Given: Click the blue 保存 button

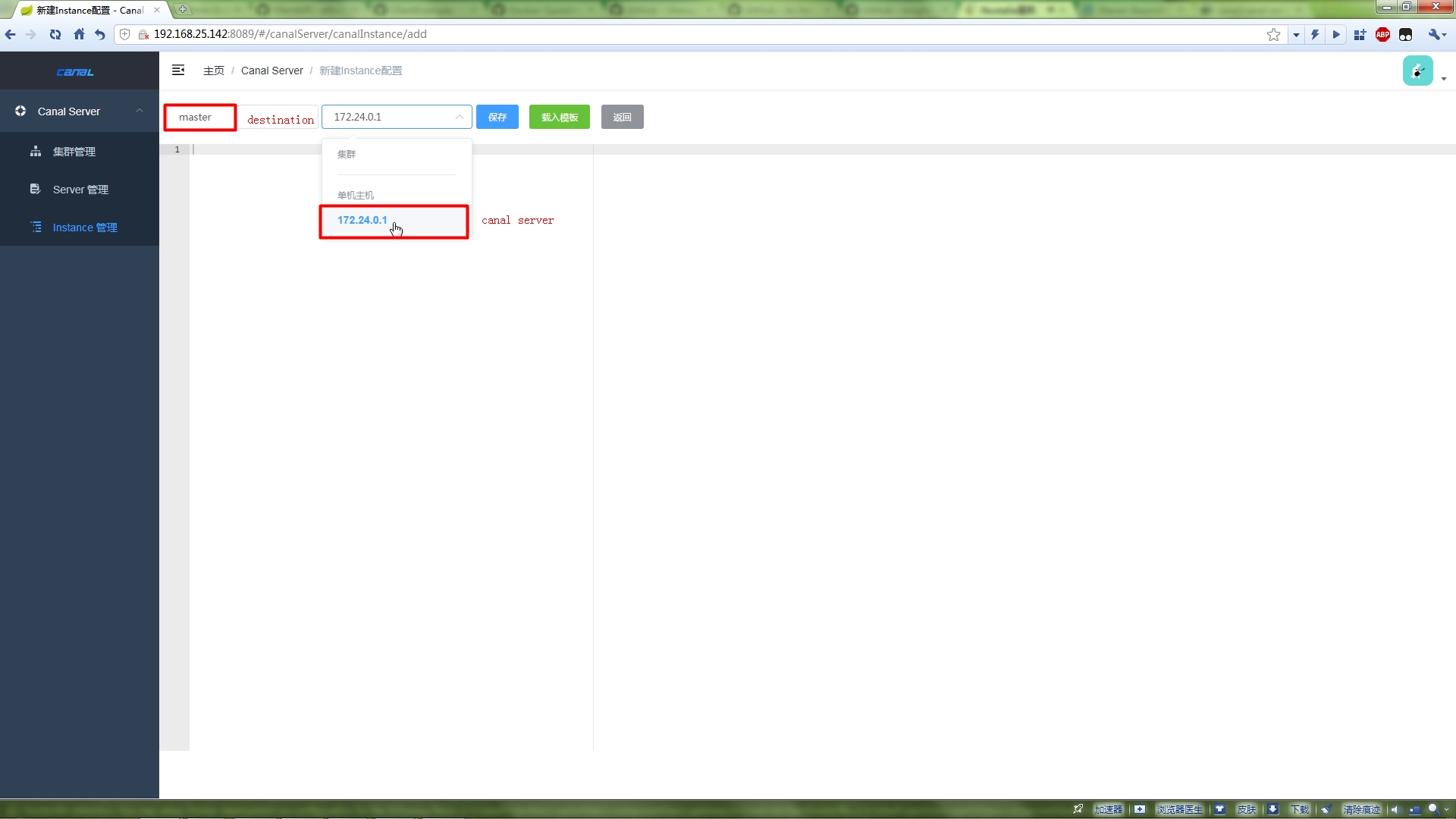Looking at the screenshot, I should pyautogui.click(x=497, y=117).
